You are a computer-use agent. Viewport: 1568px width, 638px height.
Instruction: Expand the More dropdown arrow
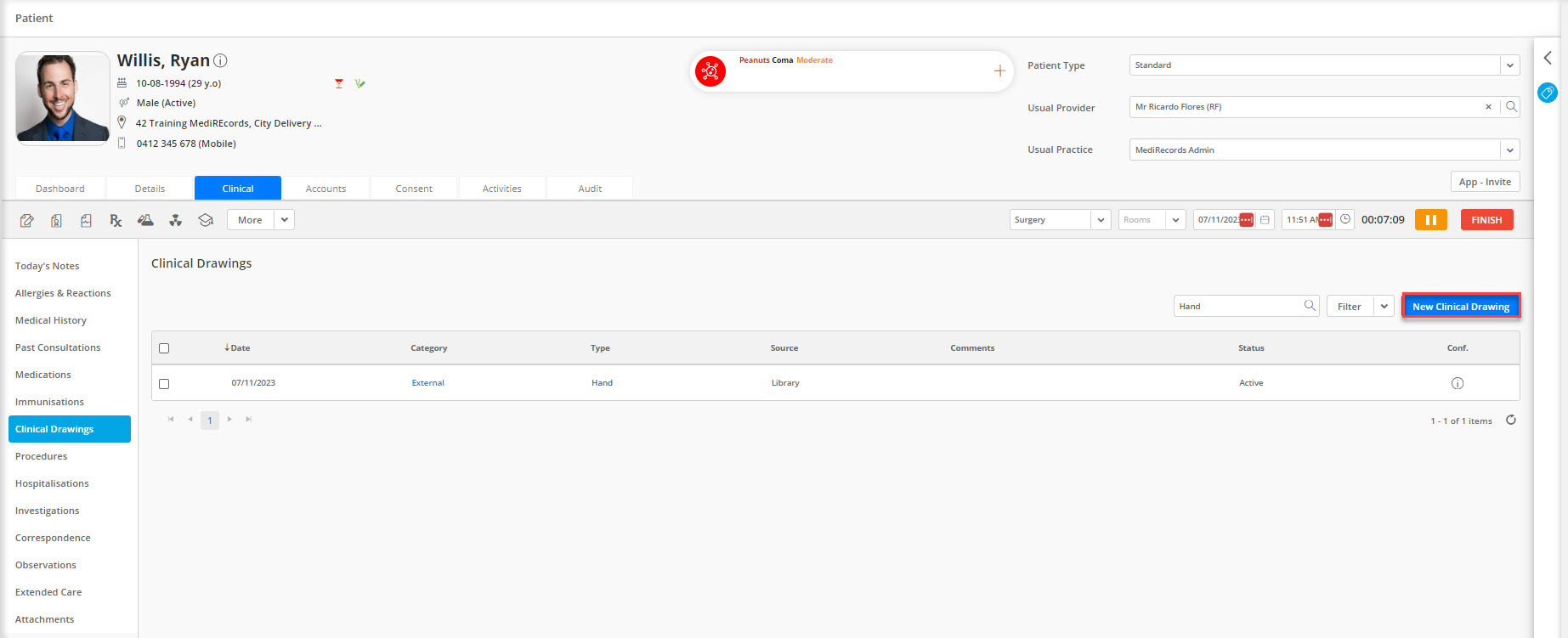[285, 220]
